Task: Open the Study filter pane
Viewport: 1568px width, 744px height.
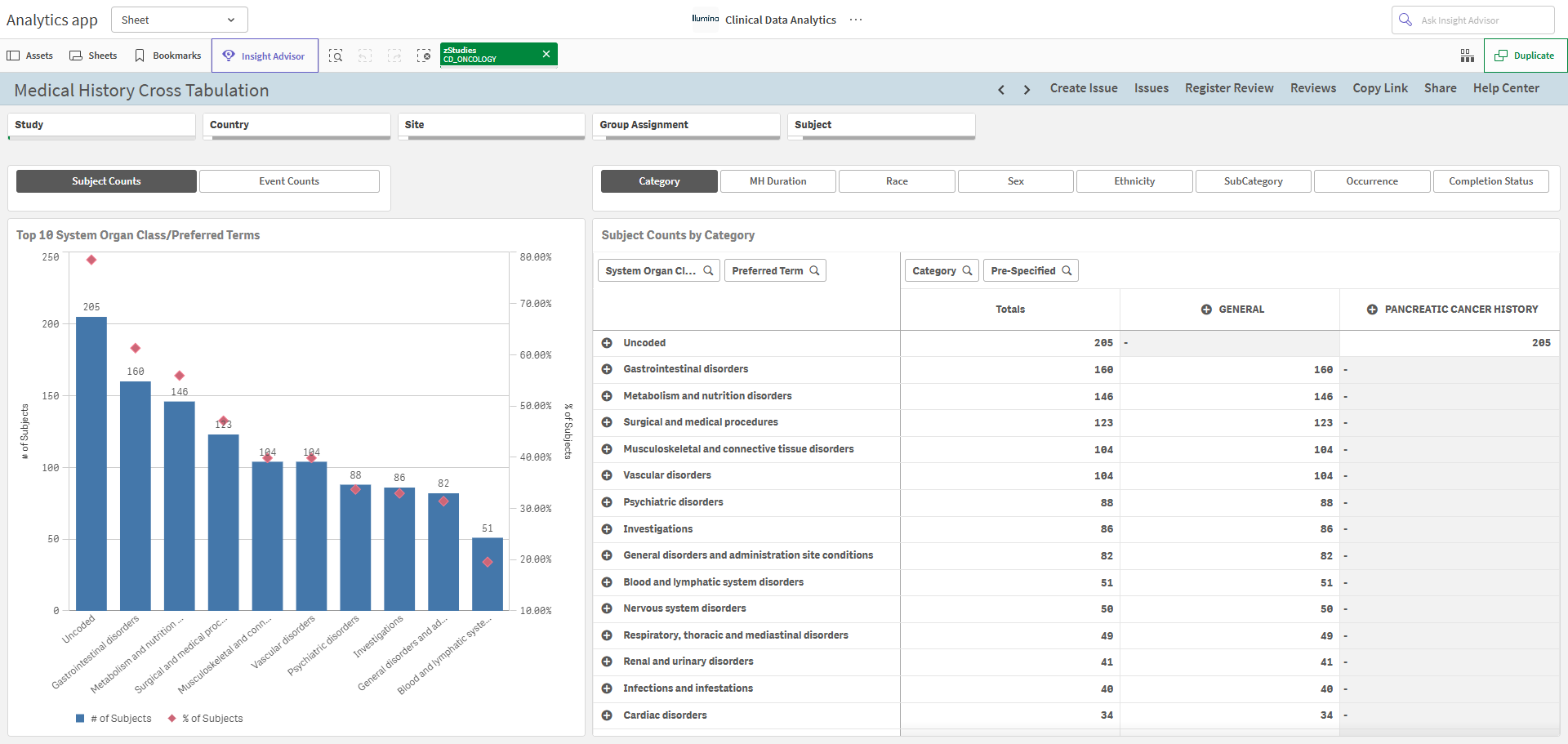Action: [x=102, y=126]
